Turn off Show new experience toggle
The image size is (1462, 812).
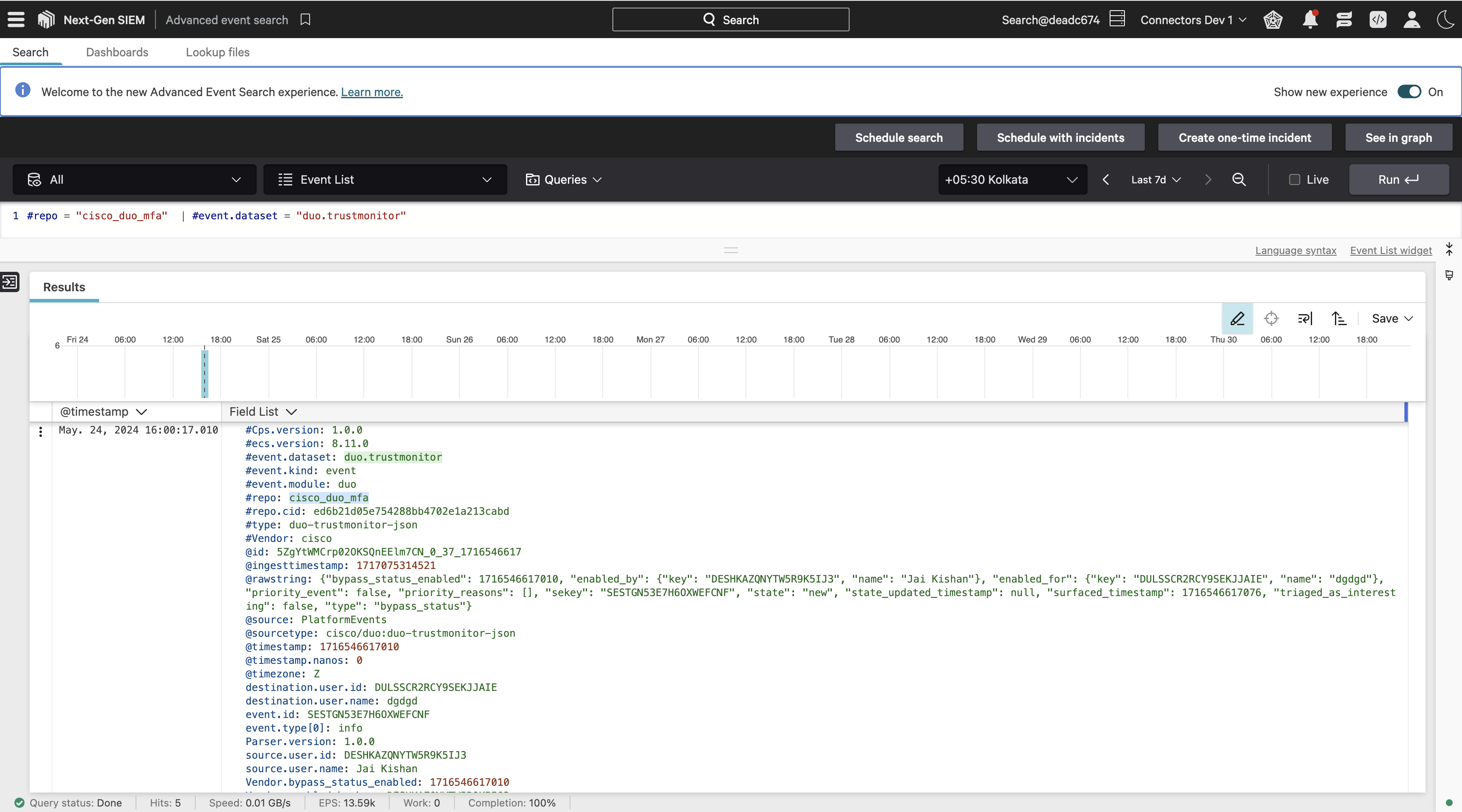1409,92
